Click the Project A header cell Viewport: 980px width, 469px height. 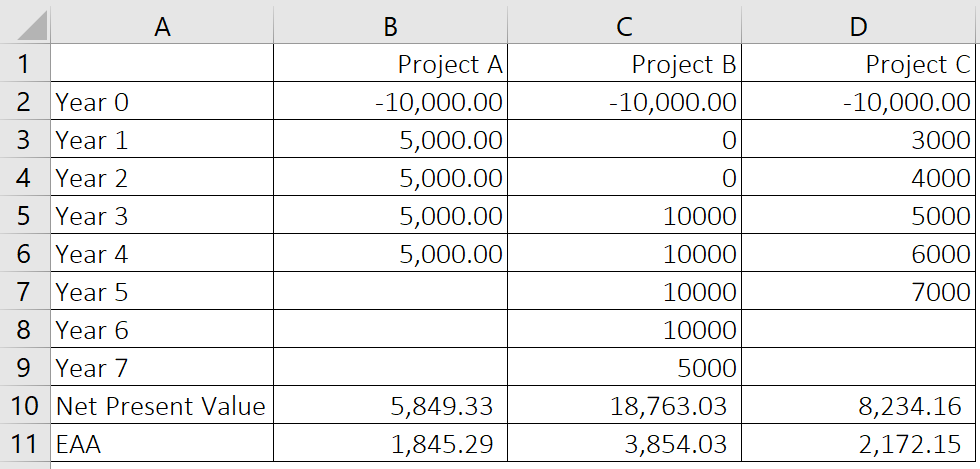(x=391, y=64)
